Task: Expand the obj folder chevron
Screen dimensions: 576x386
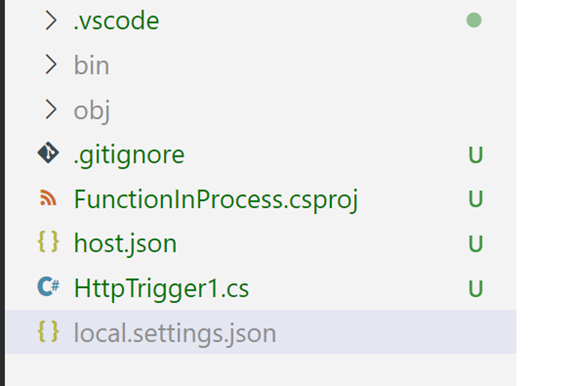Action: tap(51, 109)
